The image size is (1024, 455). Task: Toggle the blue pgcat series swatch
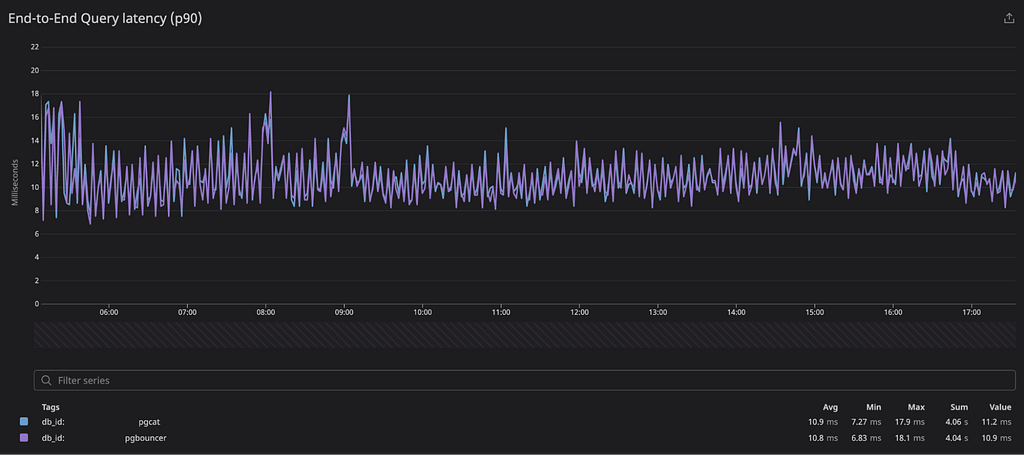24,422
